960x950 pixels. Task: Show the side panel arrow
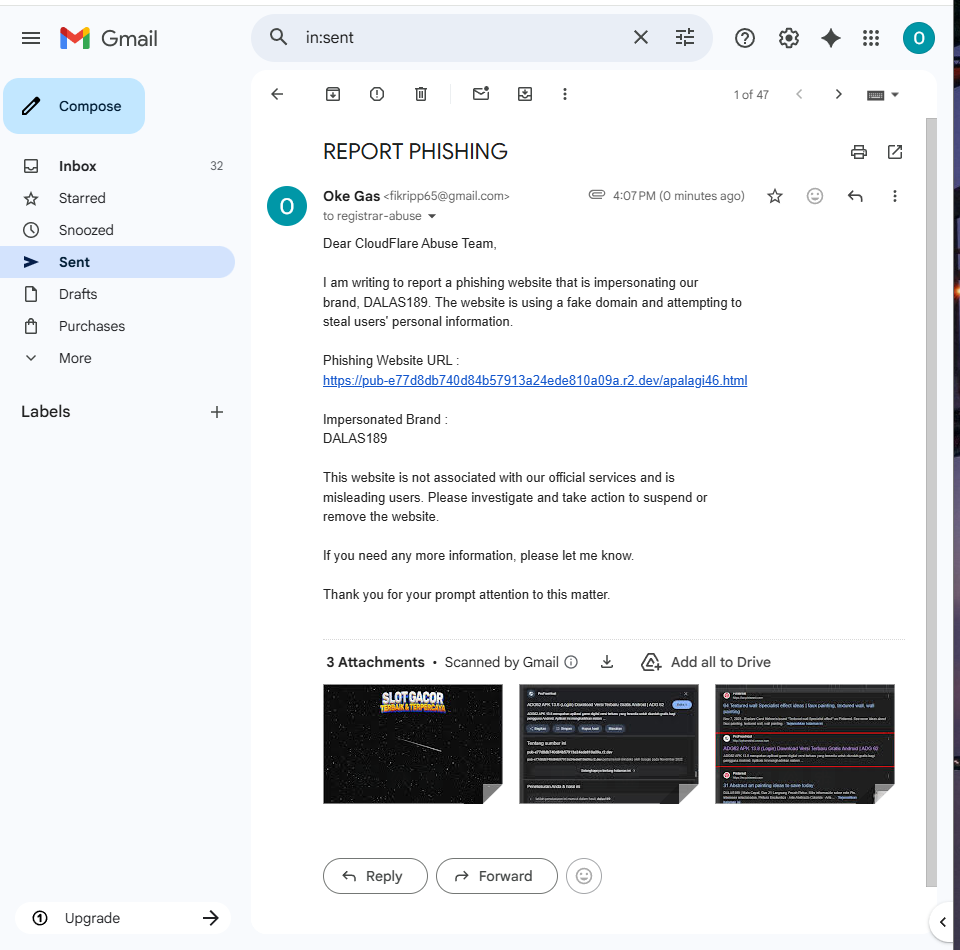coord(943,921)
